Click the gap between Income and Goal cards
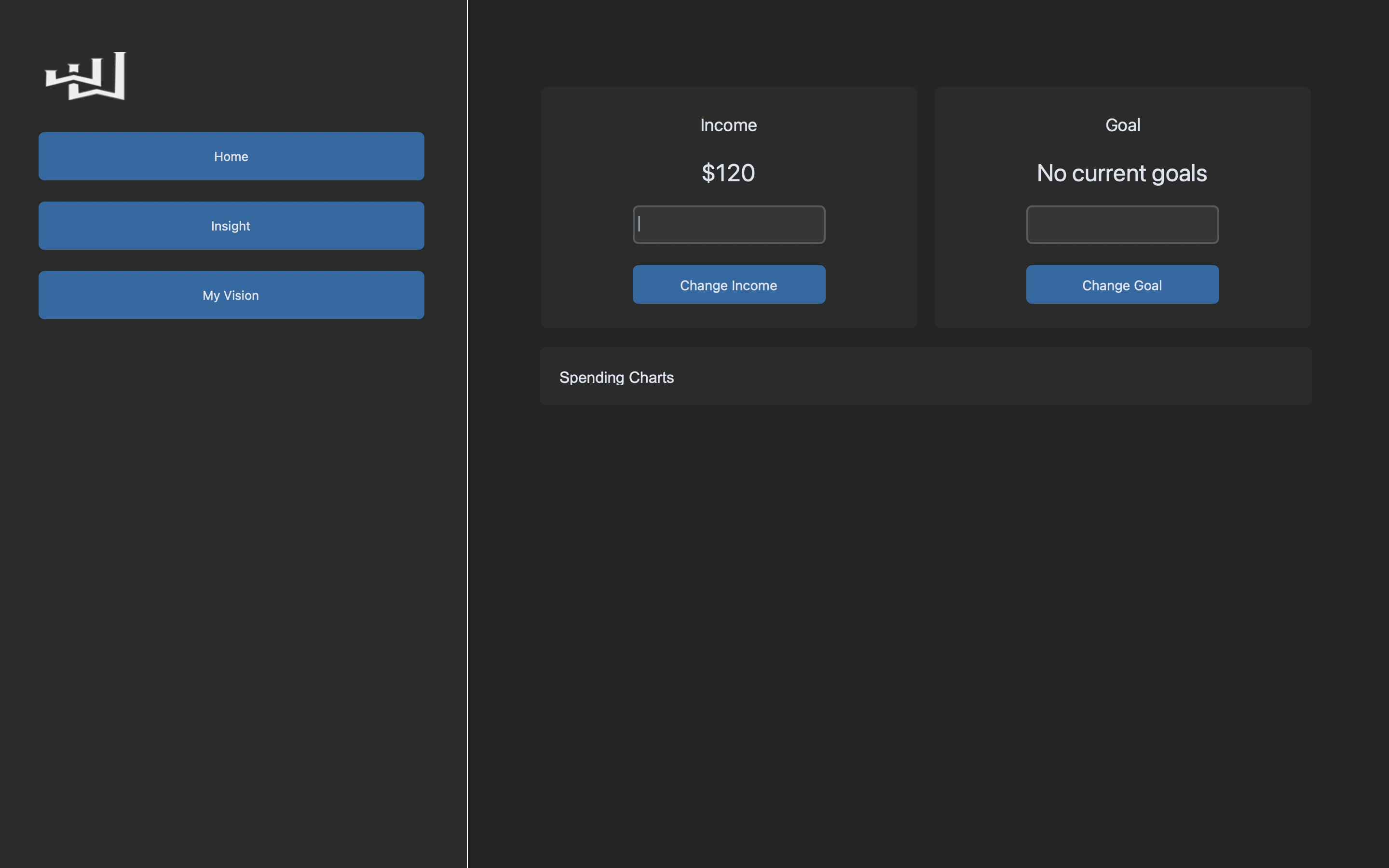 926,207
